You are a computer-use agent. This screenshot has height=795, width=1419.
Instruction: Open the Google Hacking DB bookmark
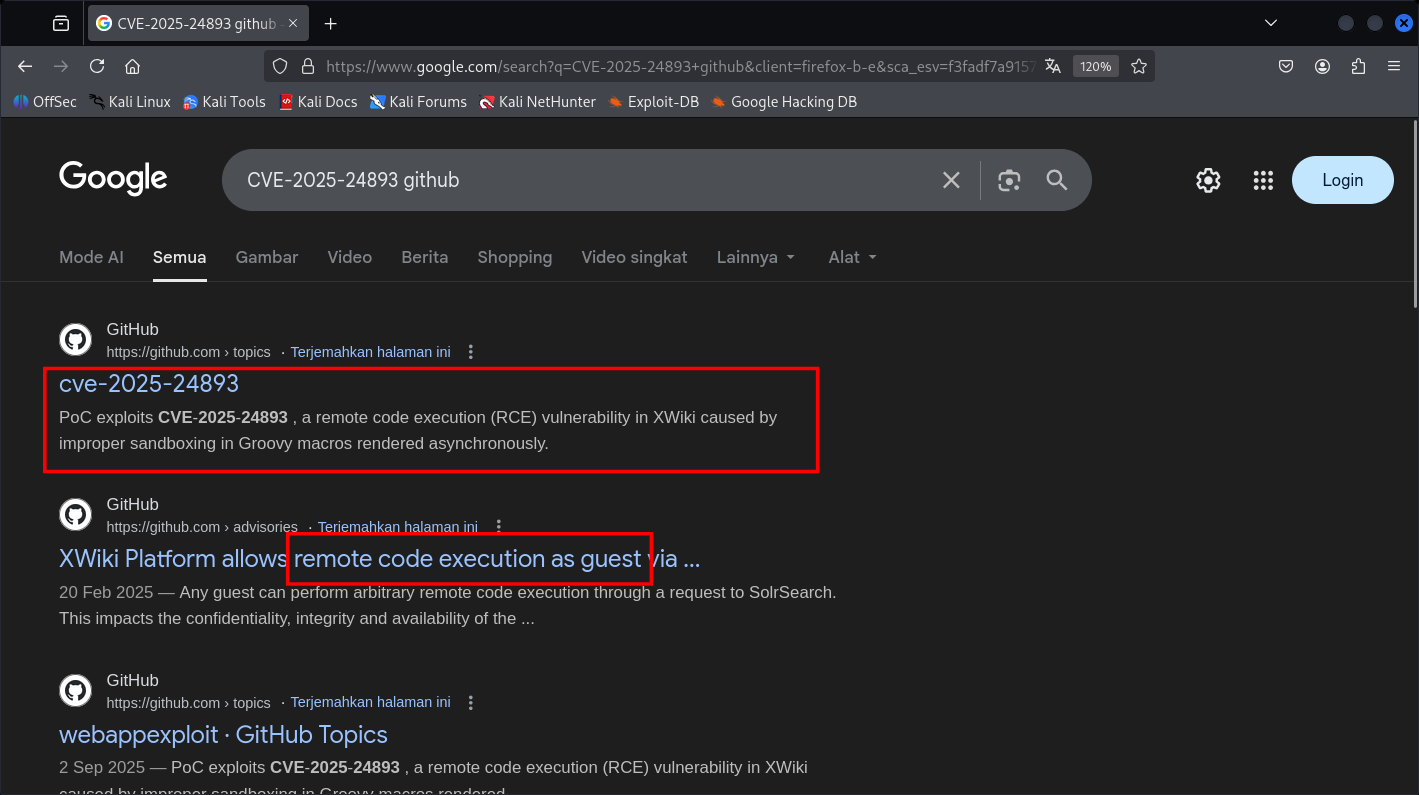(x=784, y=102)
